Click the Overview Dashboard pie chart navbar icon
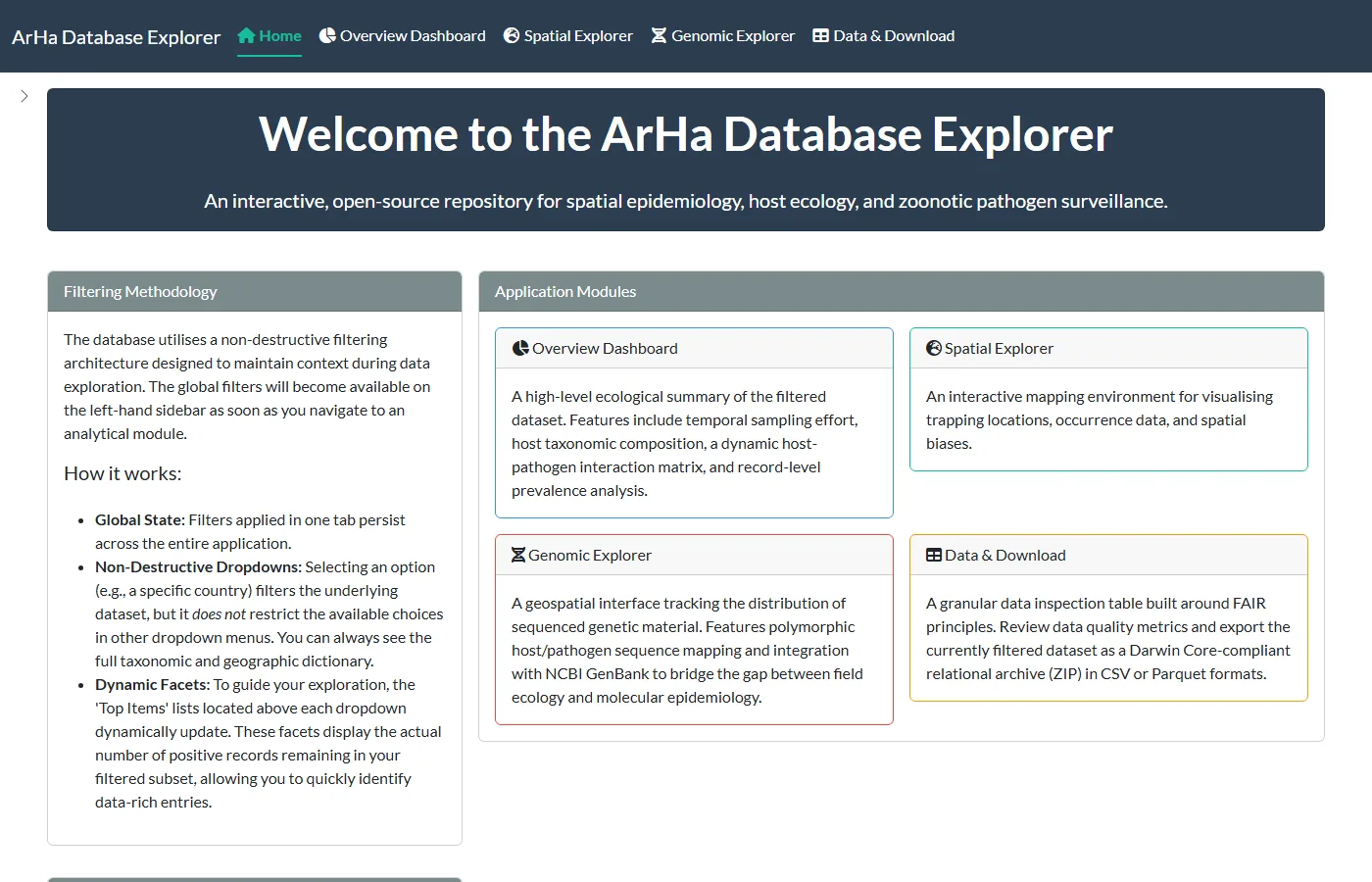The image size is (1372, 882). click(x=327, y=35)
